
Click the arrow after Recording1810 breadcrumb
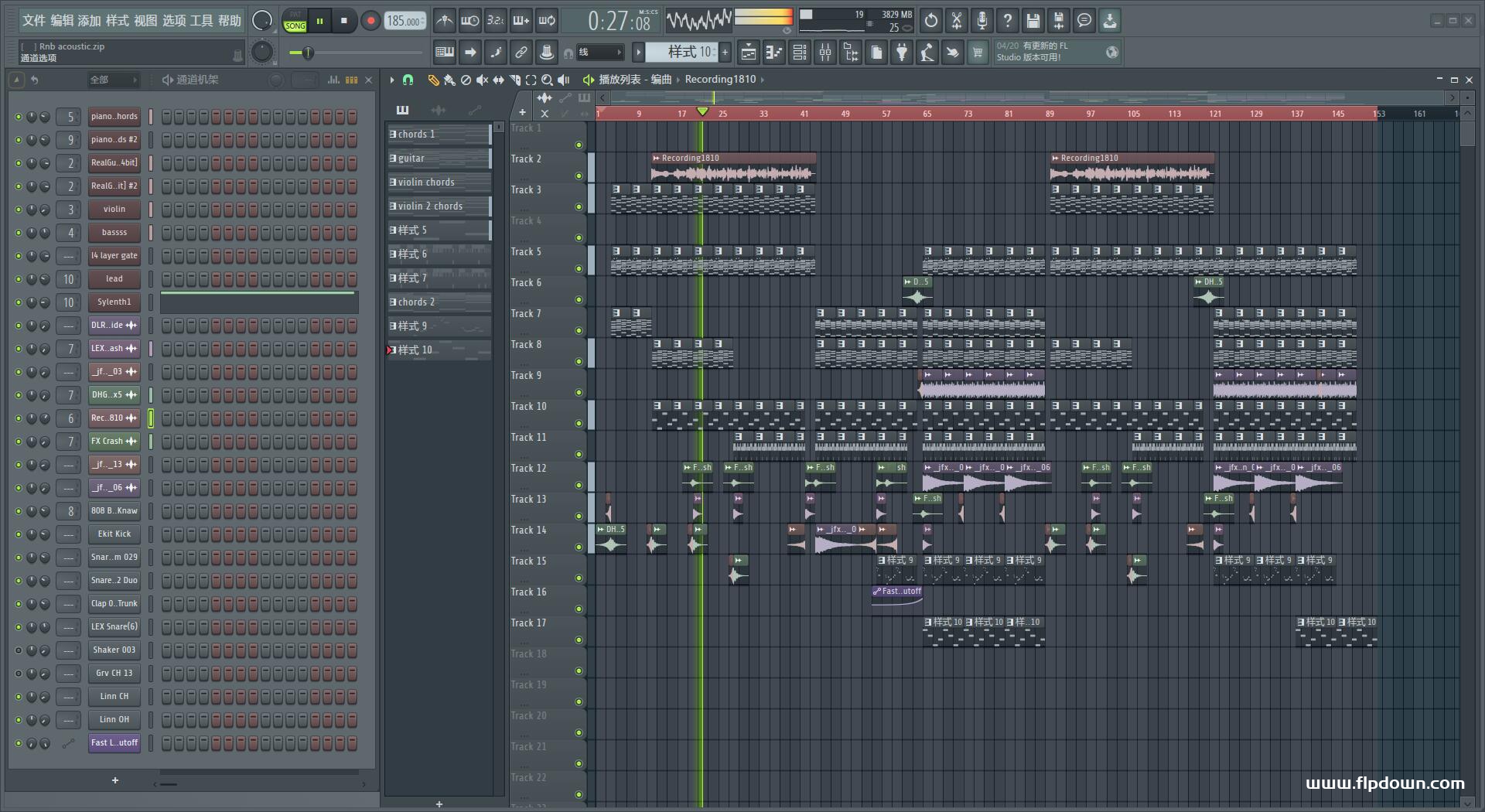click(763, 80)
